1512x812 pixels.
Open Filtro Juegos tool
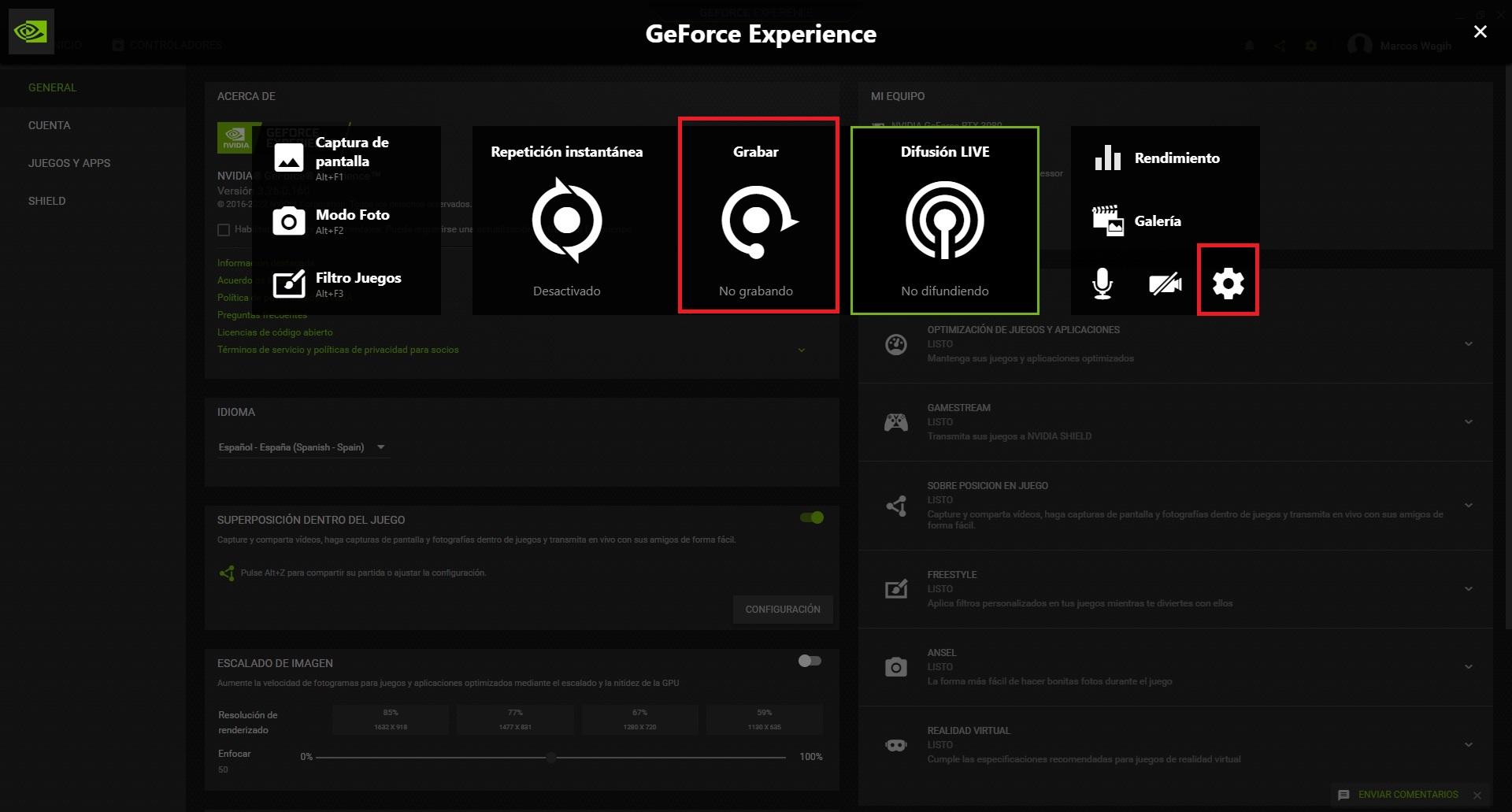tap(358, 278)
